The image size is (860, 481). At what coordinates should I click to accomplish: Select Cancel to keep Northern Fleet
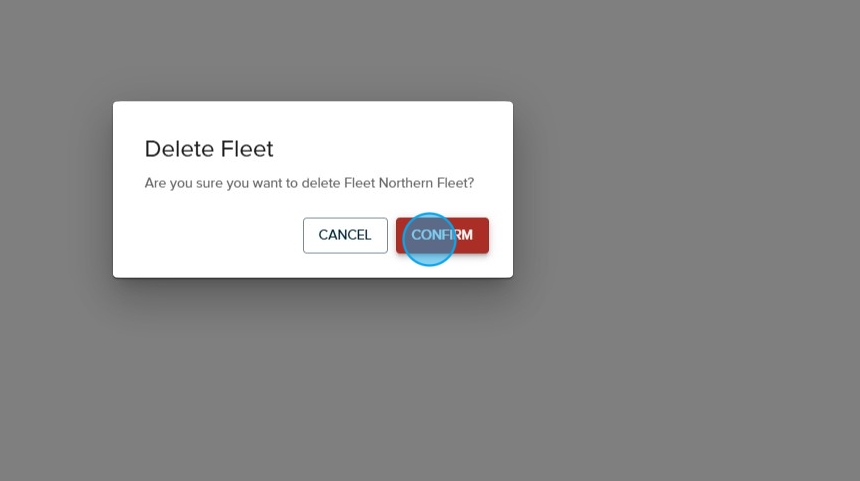point(345,235)
